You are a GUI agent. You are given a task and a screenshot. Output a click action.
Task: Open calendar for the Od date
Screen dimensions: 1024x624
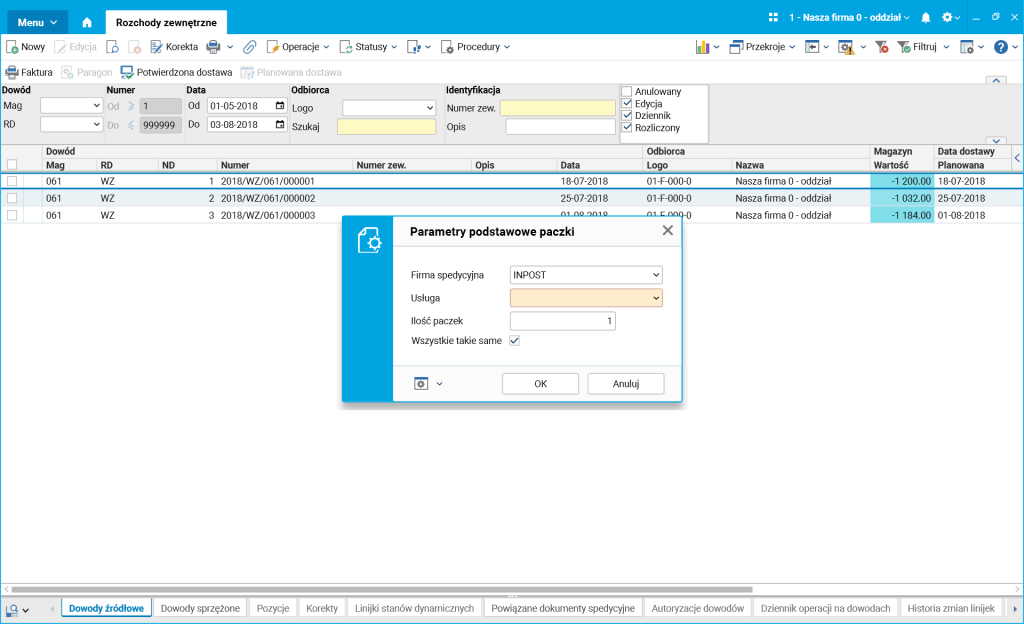point(280,106)
